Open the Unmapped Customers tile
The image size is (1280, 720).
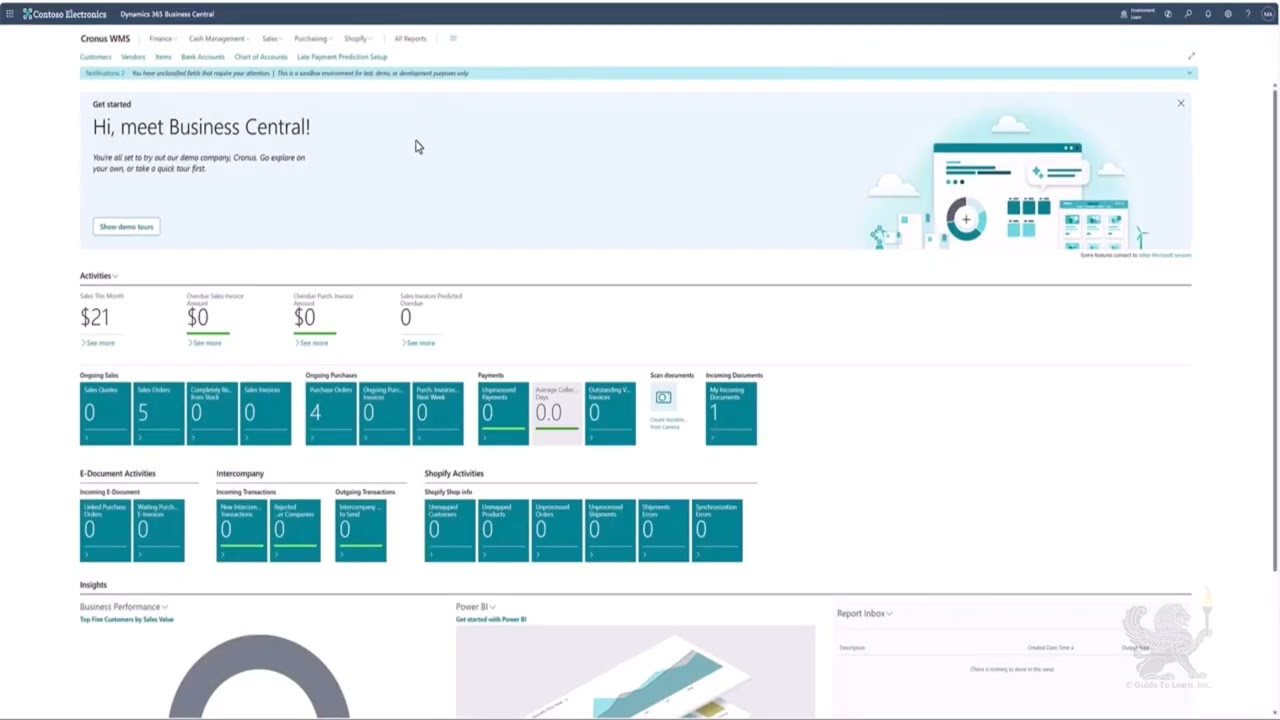(x=450, y=530)
